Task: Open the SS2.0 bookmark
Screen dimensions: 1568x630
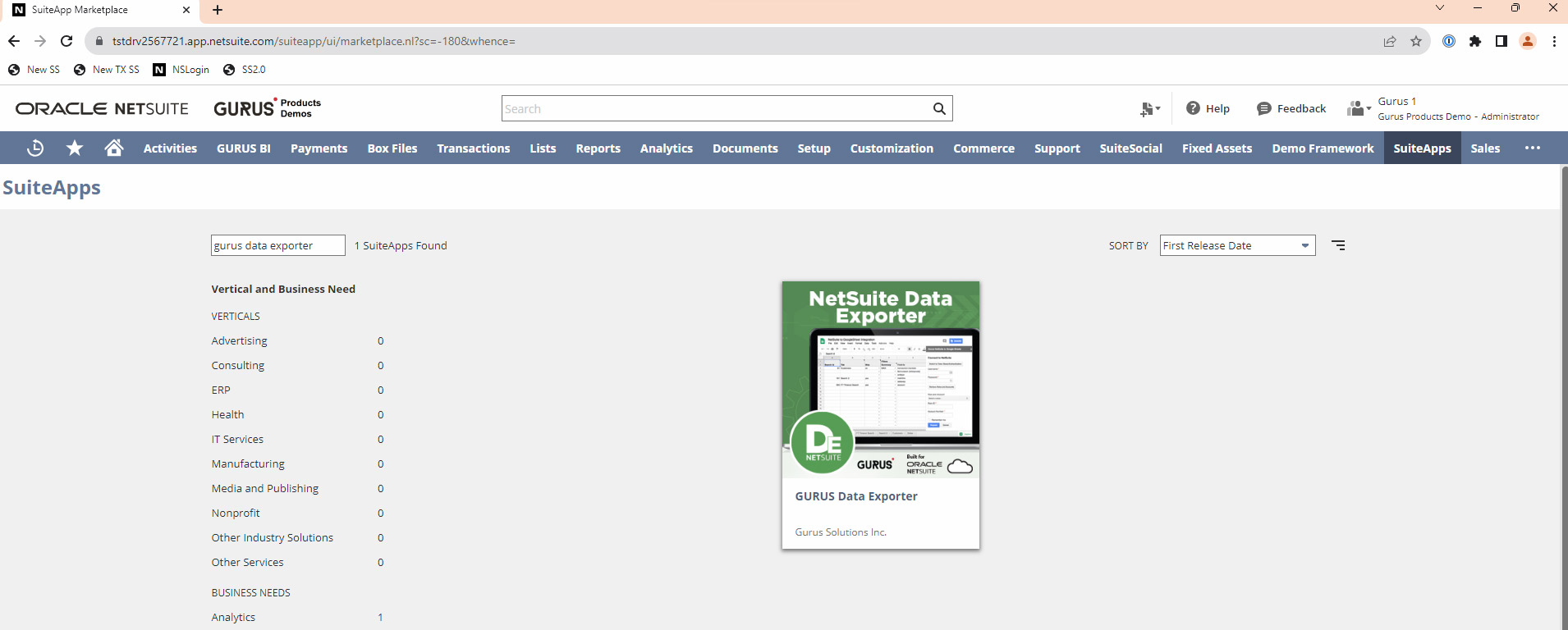Action: [245, 70]
